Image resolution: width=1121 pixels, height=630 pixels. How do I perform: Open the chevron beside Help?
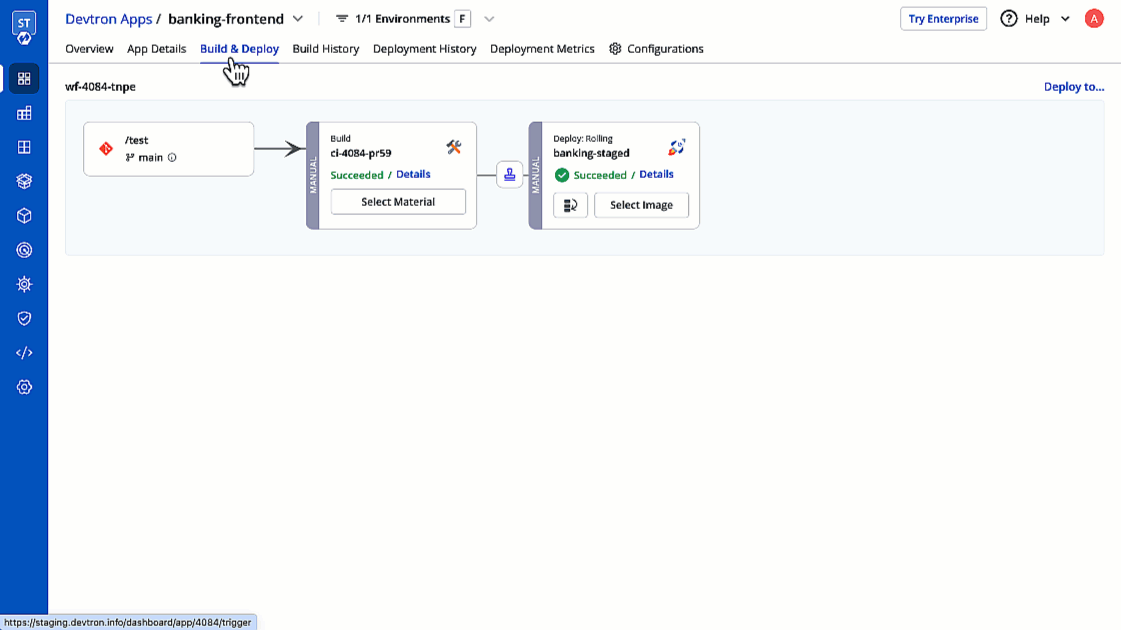click(1064, 18)
